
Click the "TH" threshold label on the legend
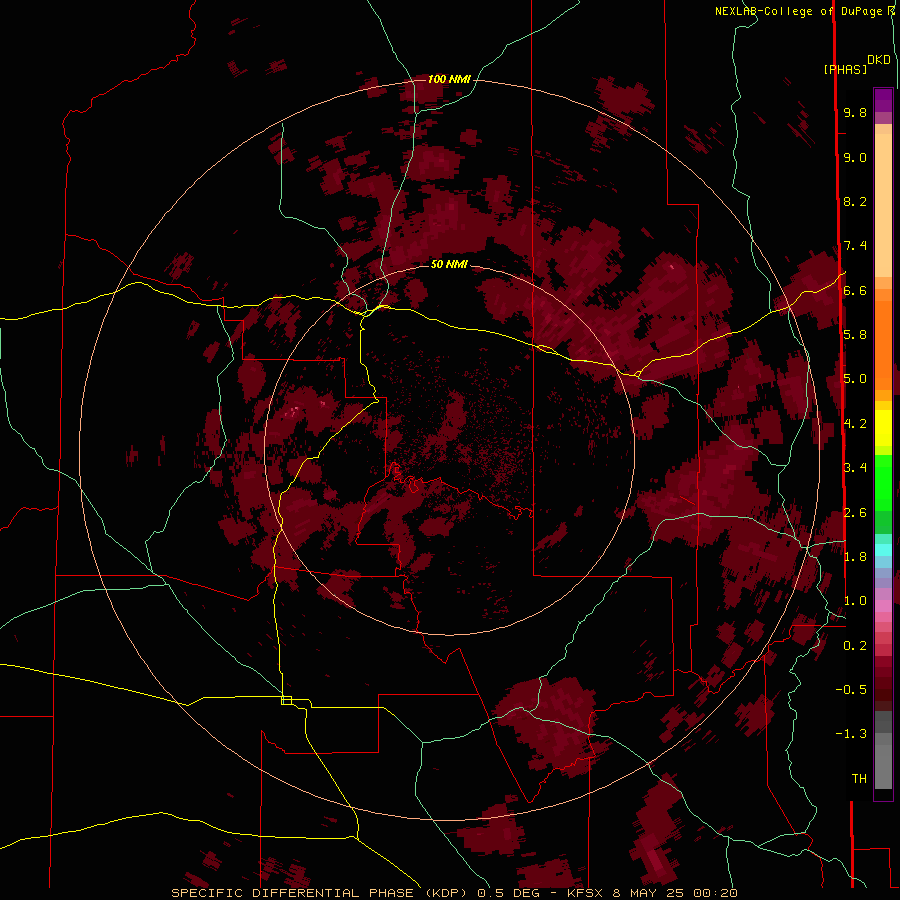coord(859,779)
